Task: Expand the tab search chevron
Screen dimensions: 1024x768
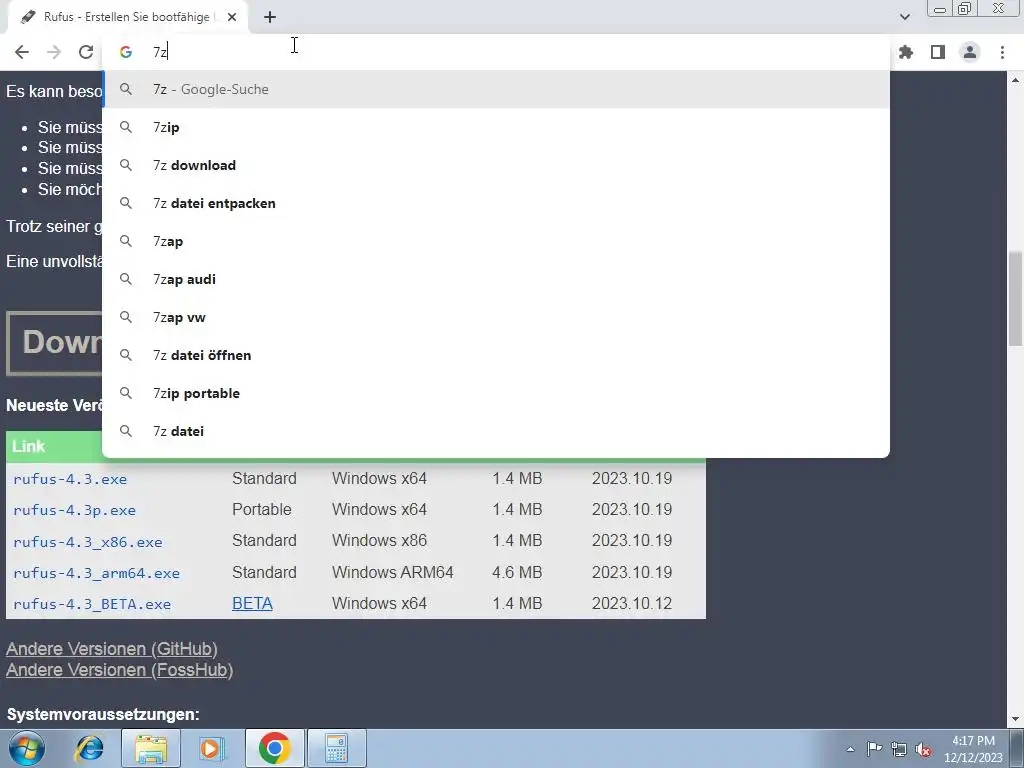Action: pos(904,17)
